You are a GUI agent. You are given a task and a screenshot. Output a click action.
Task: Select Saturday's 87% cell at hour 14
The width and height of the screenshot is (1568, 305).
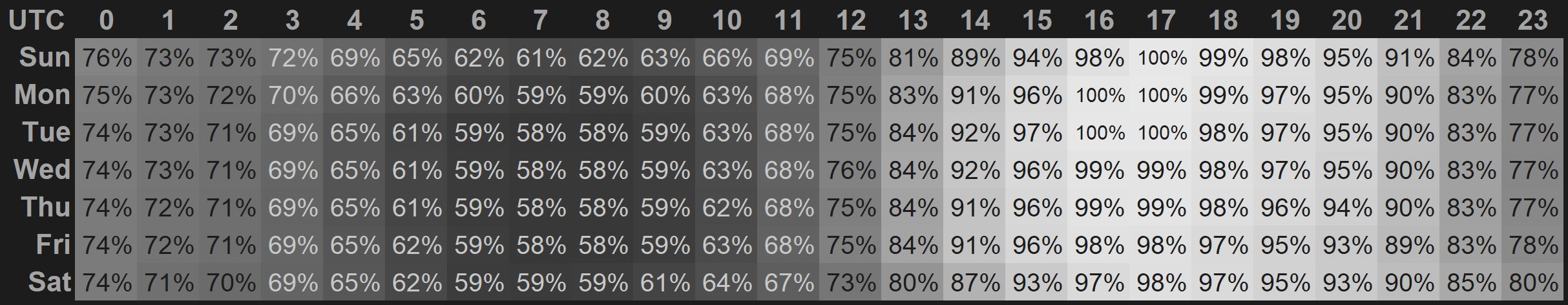coord(975,282)
